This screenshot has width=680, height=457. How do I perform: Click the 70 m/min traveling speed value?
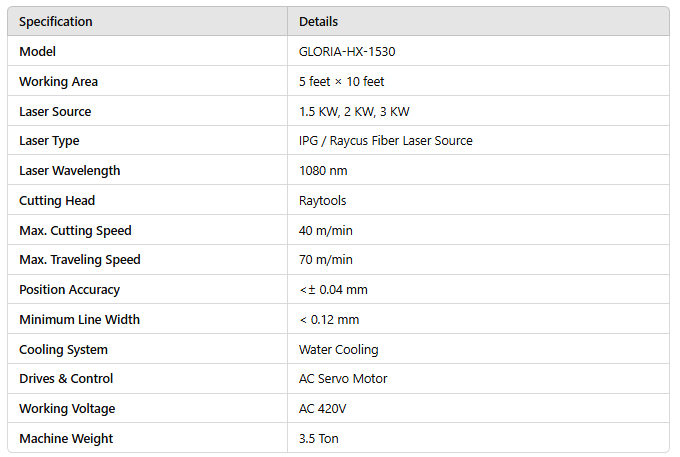point(326,259)
